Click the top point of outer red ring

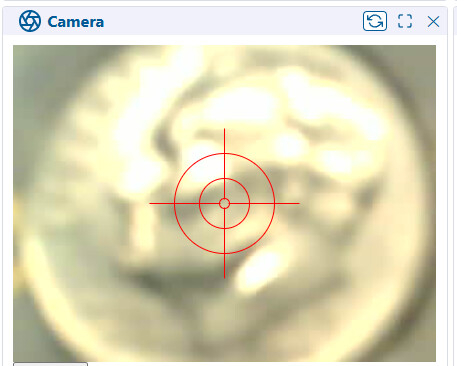coord(224,153)
